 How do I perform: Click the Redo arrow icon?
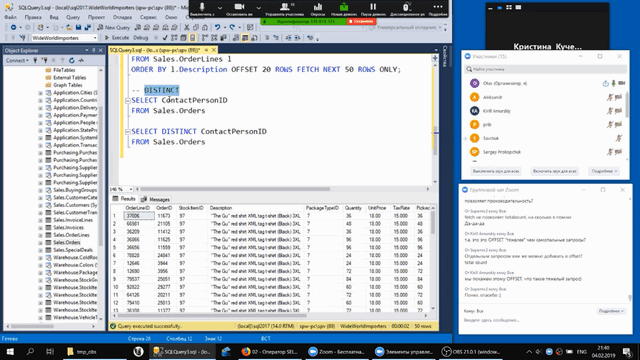point(232,27)
